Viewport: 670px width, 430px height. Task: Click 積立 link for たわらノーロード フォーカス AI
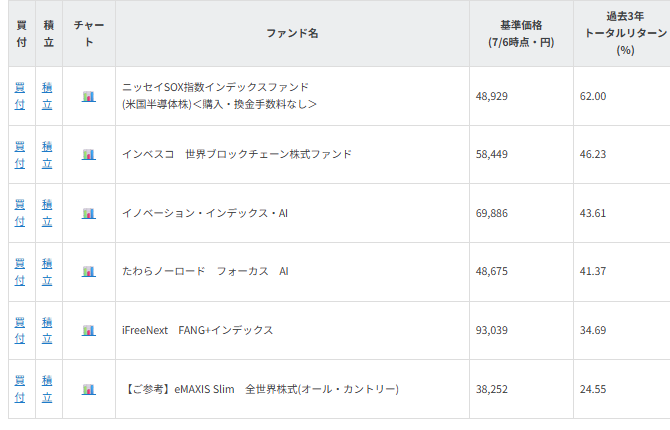pyautogui.click(x=47, y=272)
